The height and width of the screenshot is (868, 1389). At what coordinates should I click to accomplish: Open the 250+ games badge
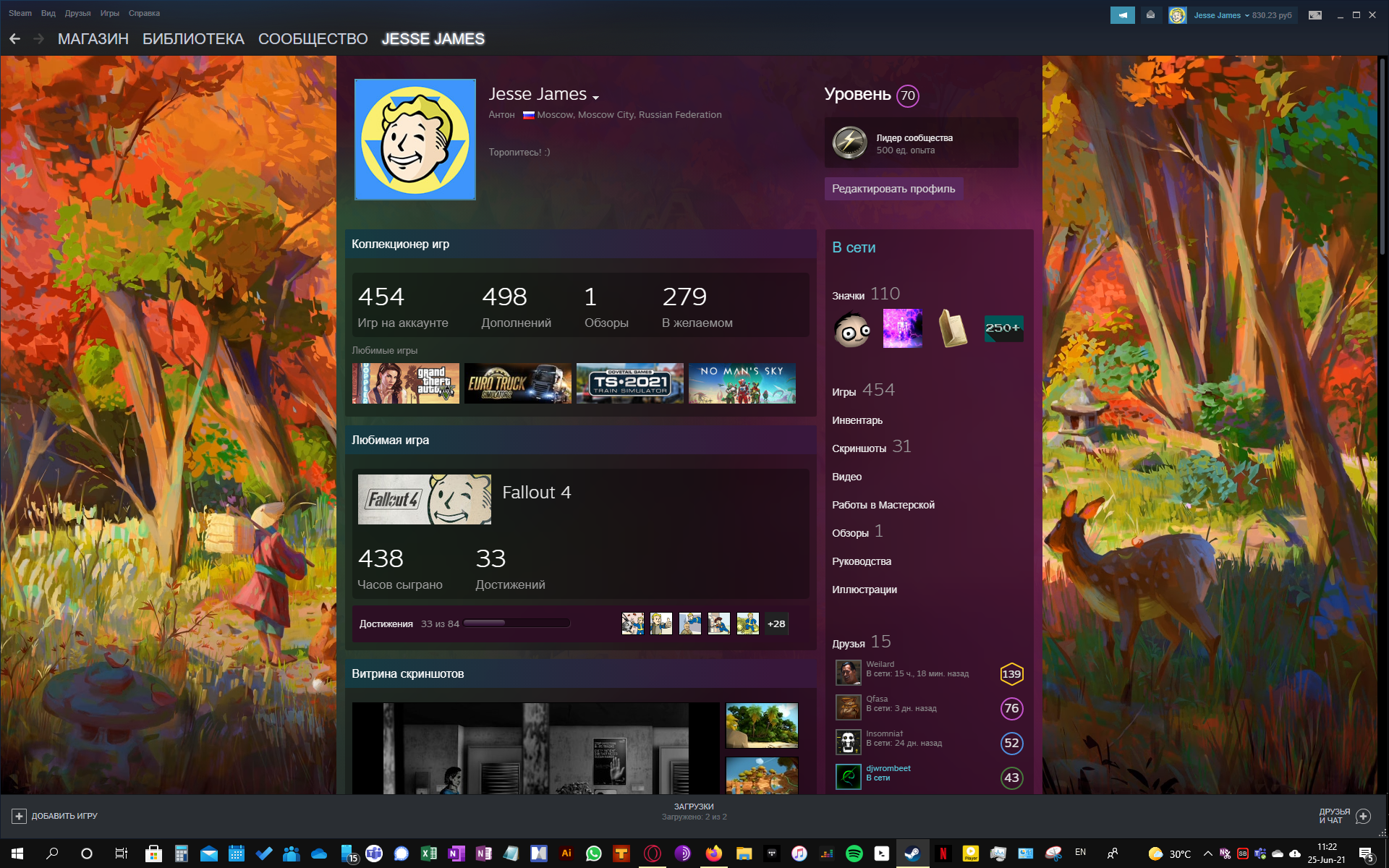[x=1003, y=329]
